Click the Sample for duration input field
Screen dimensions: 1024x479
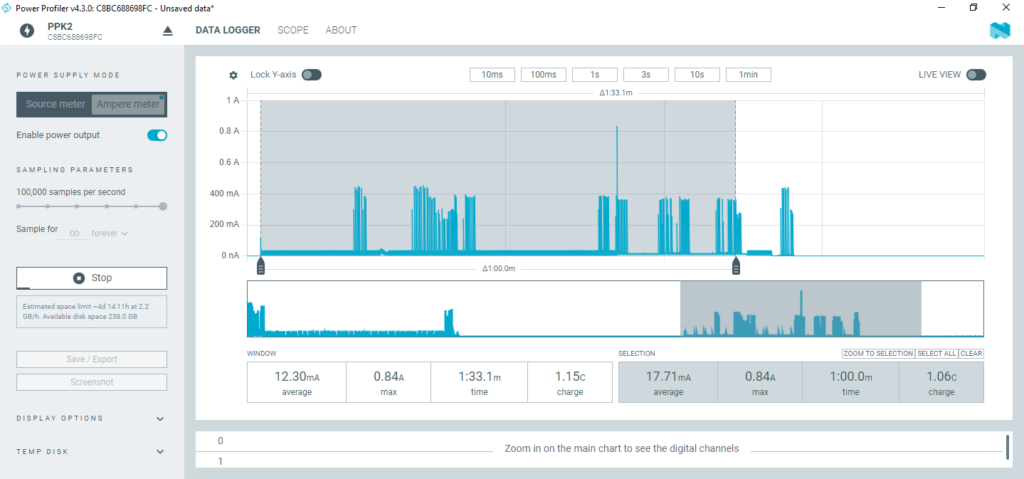(74, 233)
